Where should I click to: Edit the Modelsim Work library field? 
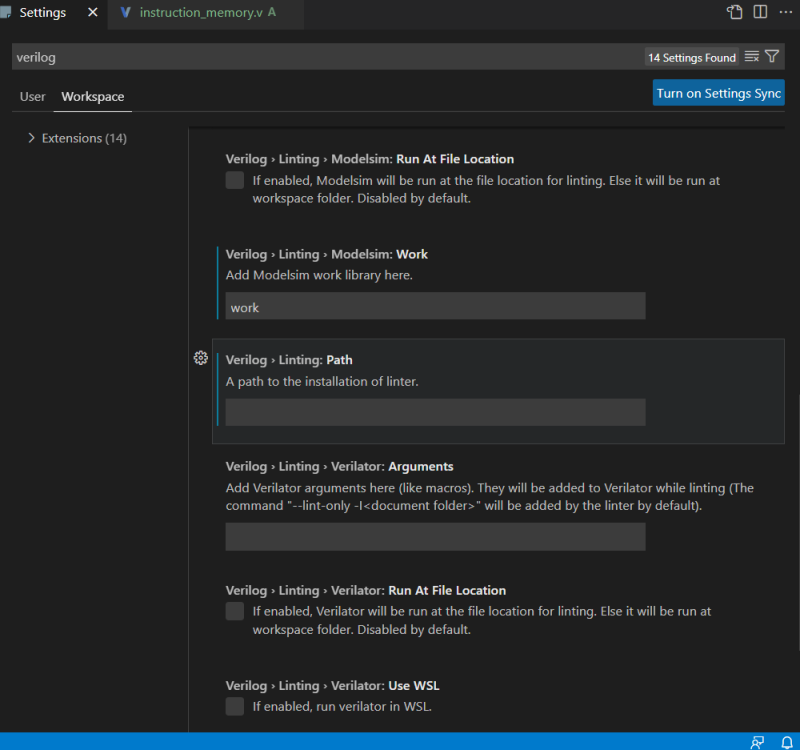[x=435, y=307]
